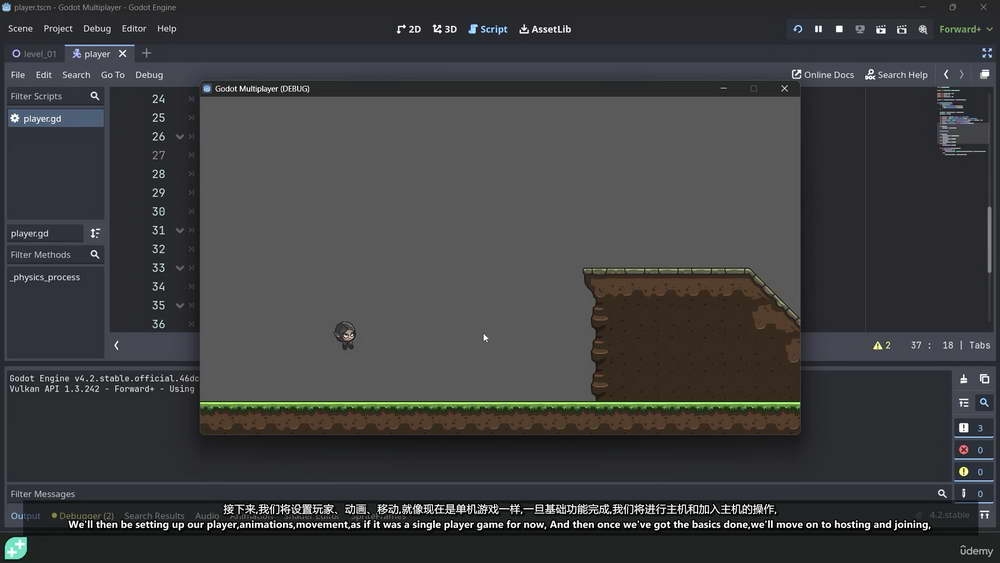Open the script editor Search menu
Viewport: 1000px width, 563px height.
(76, 75)
